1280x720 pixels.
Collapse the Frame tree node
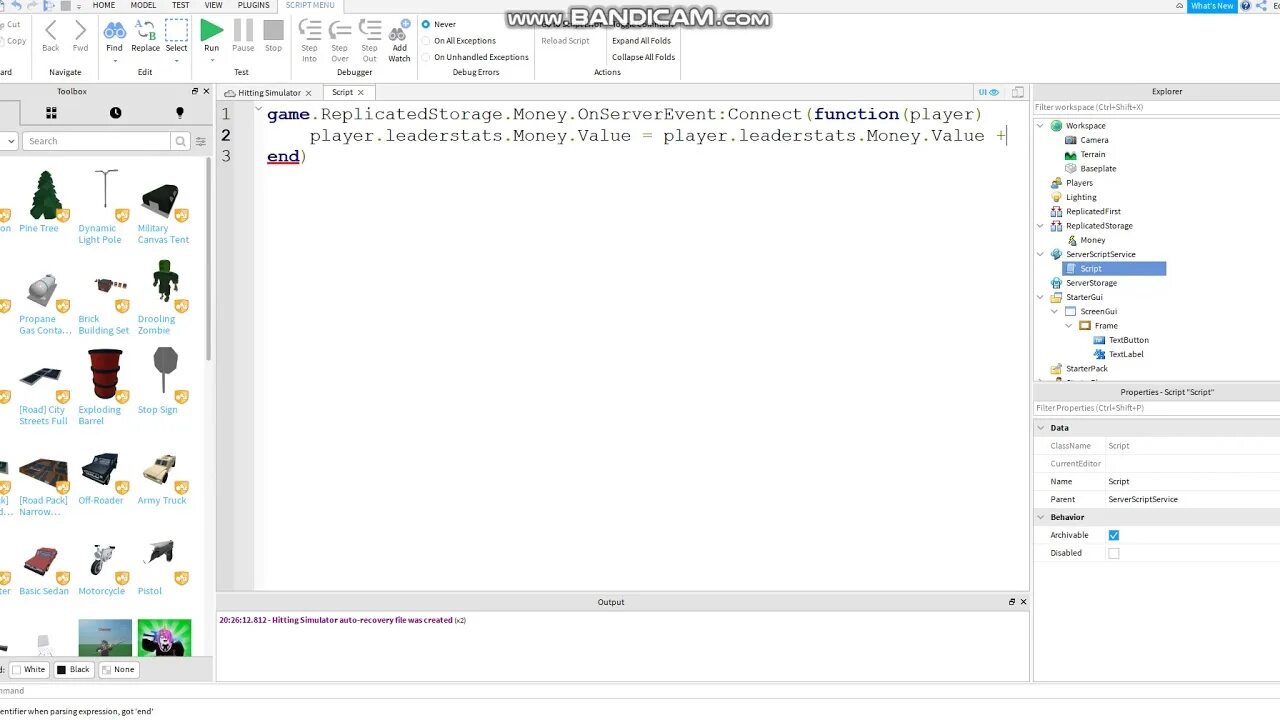pyautogui.click(x=1068, y=326)
